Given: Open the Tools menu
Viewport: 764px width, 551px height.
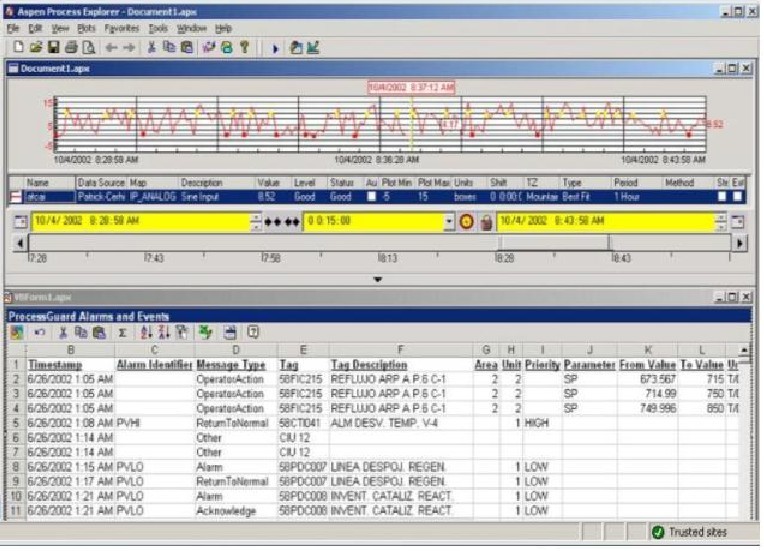Looking at the screenshot, I should click(158, 28).
